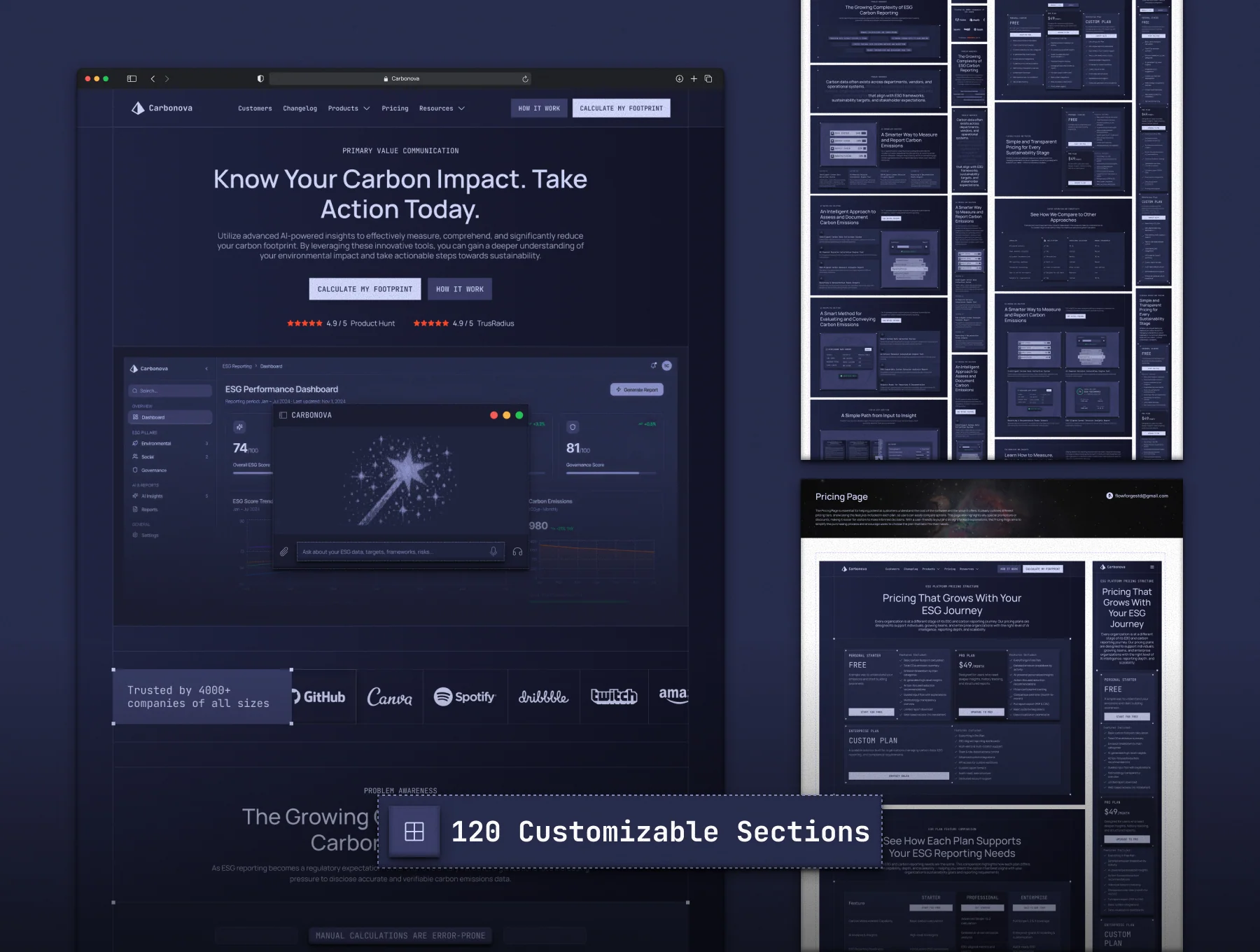Image resolution: width=1260 pixels, height=952 pixels.
Task: Click the Overall ESG Score card icon
Action: (239, 427)
